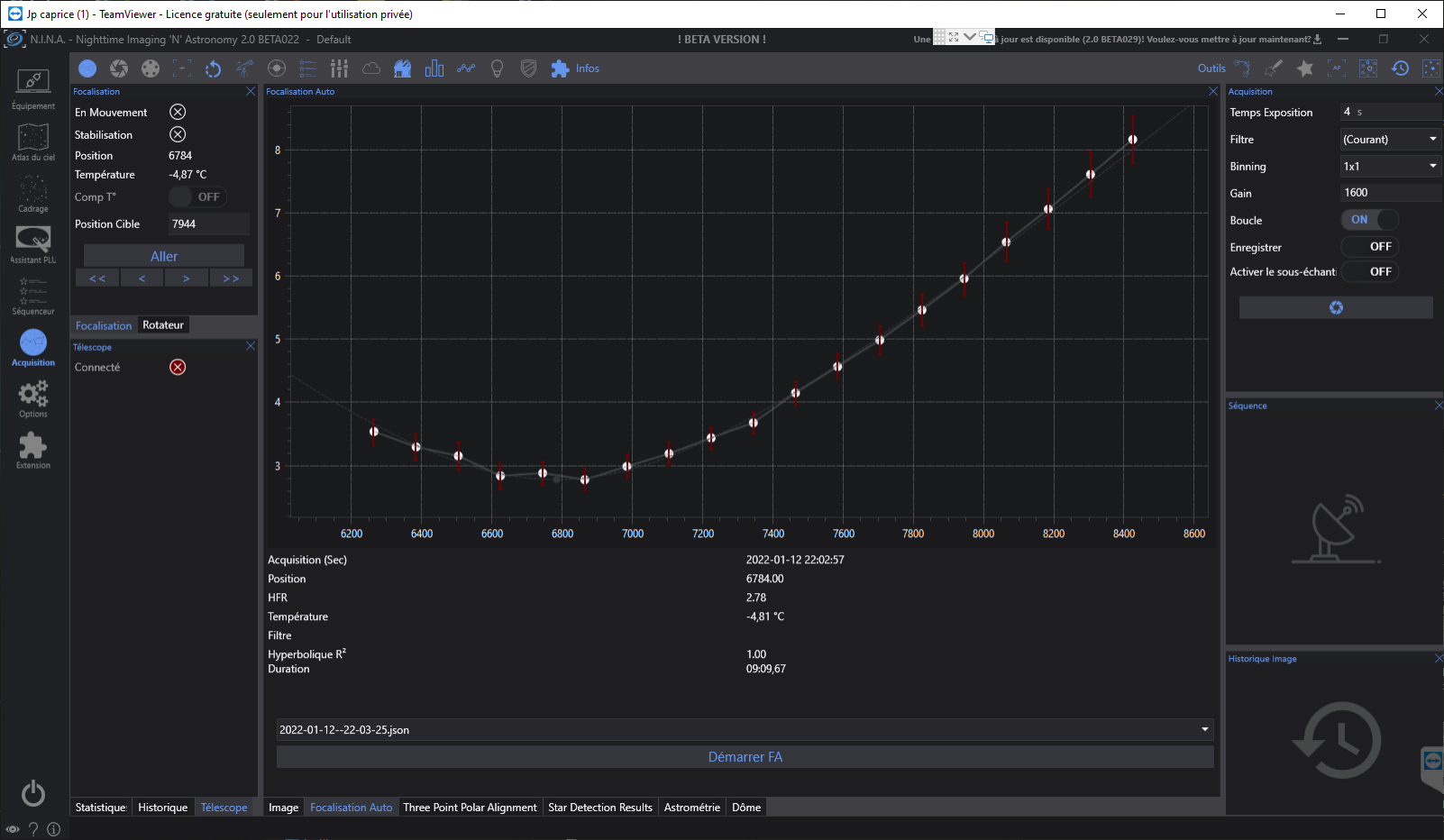1444x840 pixels.
Task: Open the Binning 1x1 dropdown
Action: (1391, 166)
